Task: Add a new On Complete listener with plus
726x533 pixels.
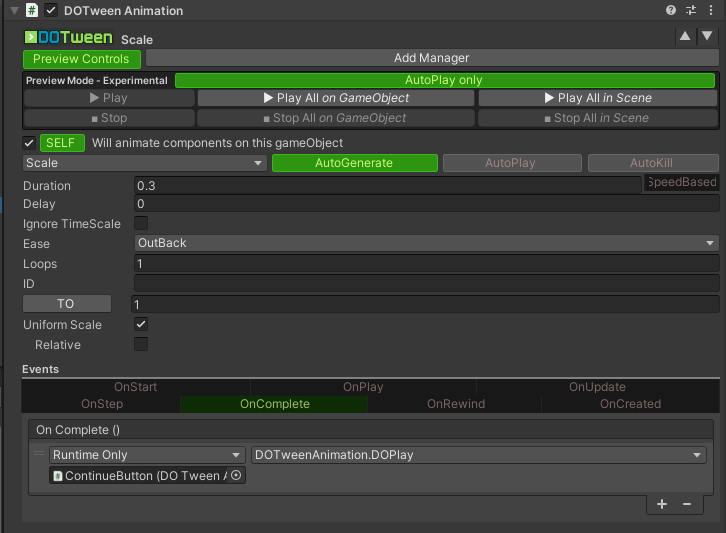Action: pos(662,504)
